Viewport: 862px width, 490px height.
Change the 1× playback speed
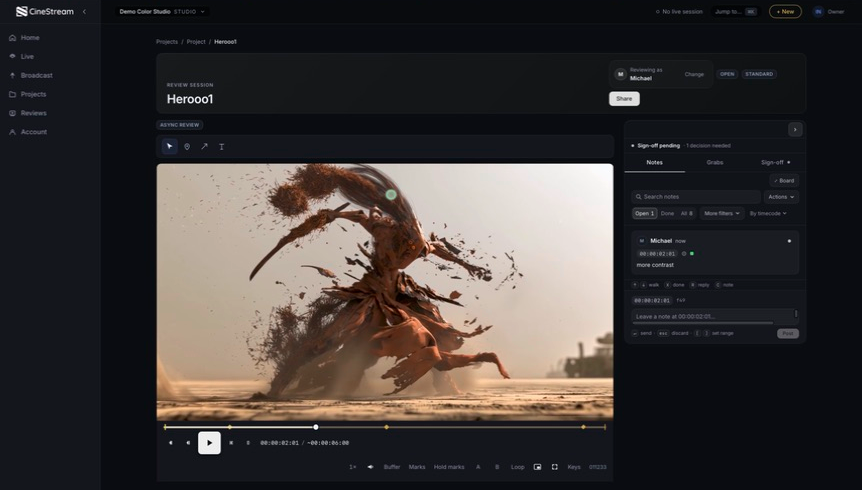click(353, 467)
